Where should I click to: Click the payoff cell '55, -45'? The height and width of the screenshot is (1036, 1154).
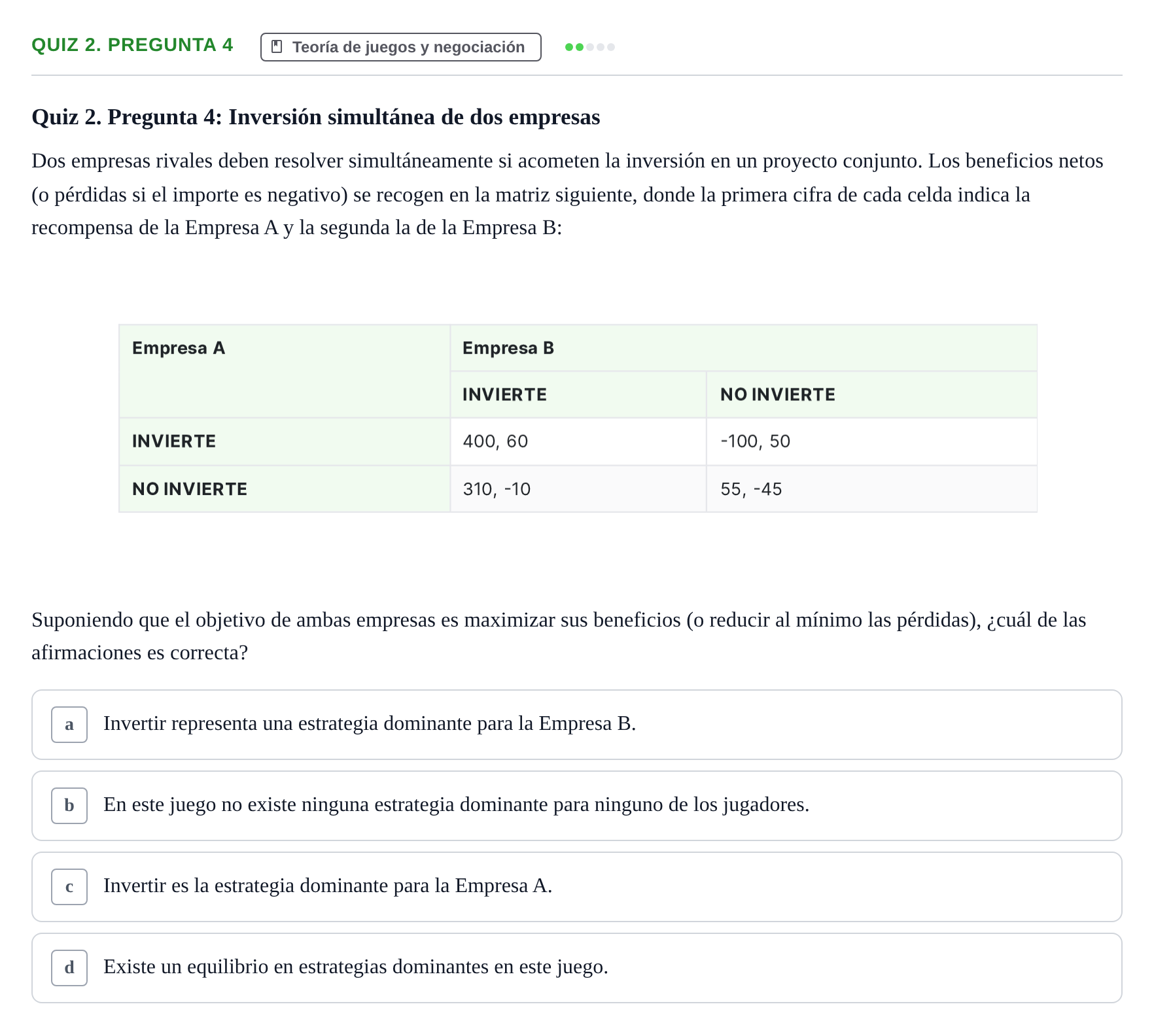click(x=871, y=489)
